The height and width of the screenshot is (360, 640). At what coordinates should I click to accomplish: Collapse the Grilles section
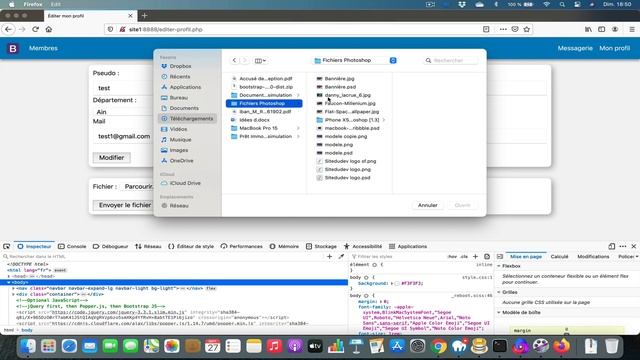pyautogui.click(x=499, y=292)
